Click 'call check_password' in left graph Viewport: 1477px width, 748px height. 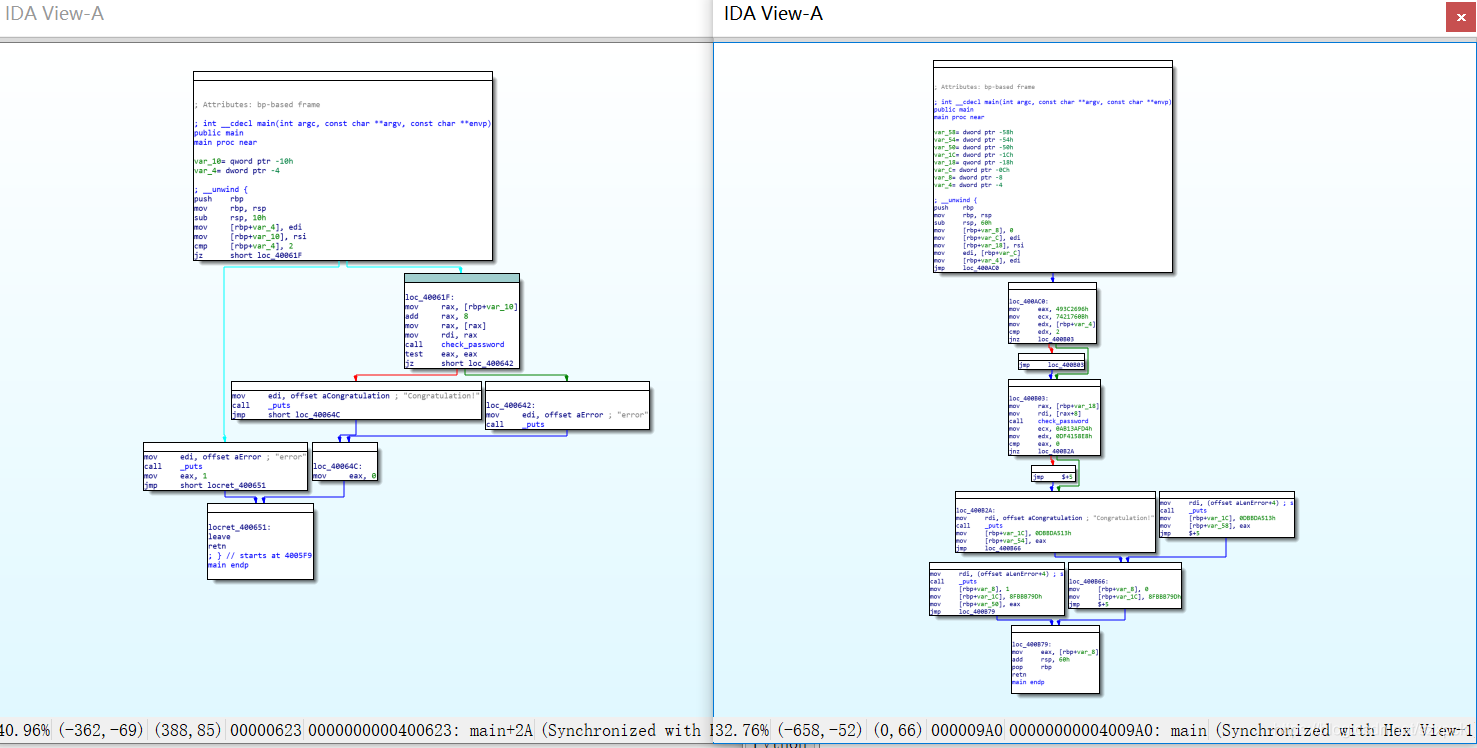point(454,345)
